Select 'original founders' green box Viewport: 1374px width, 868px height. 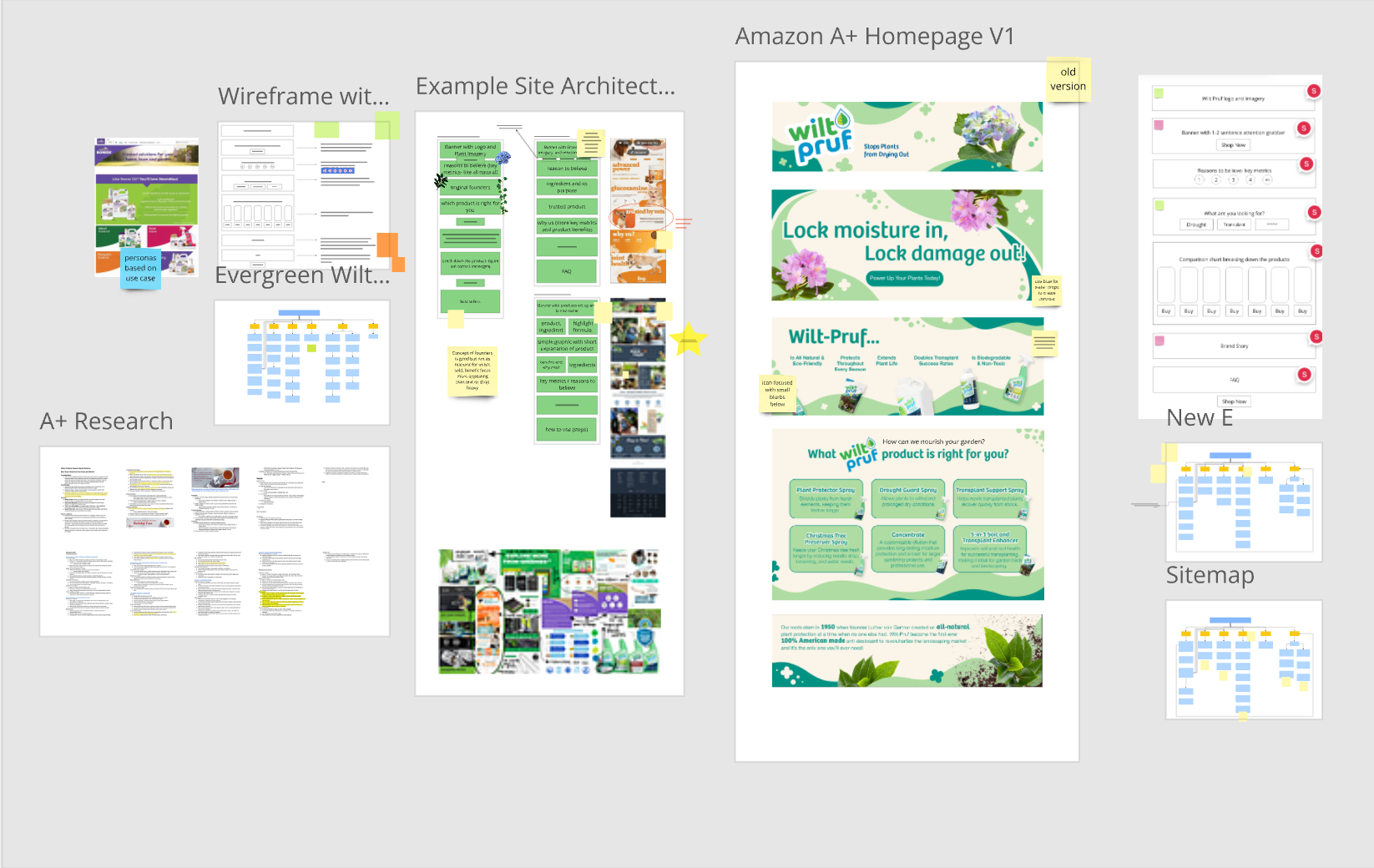(x=470, y=187)
